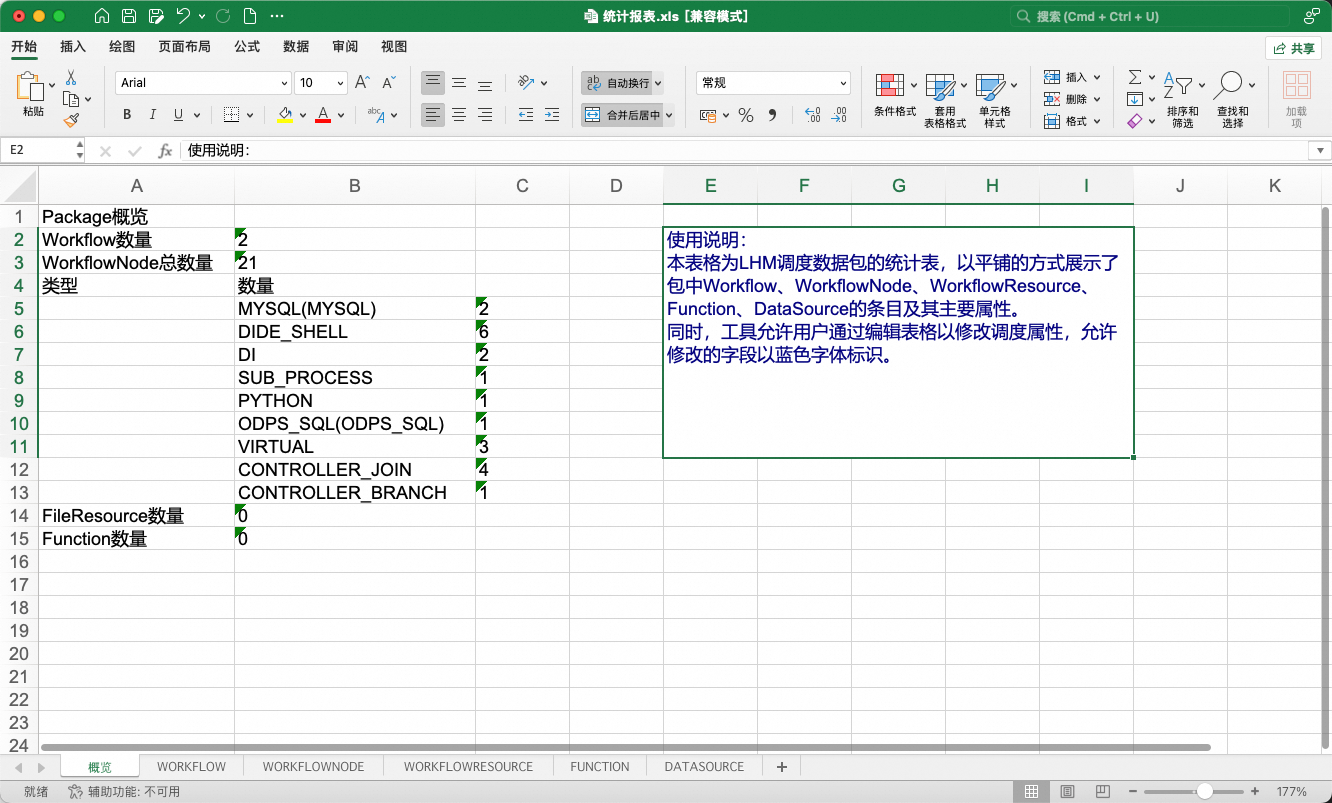Toggle align text left
1332x803 pixels.
432,115
